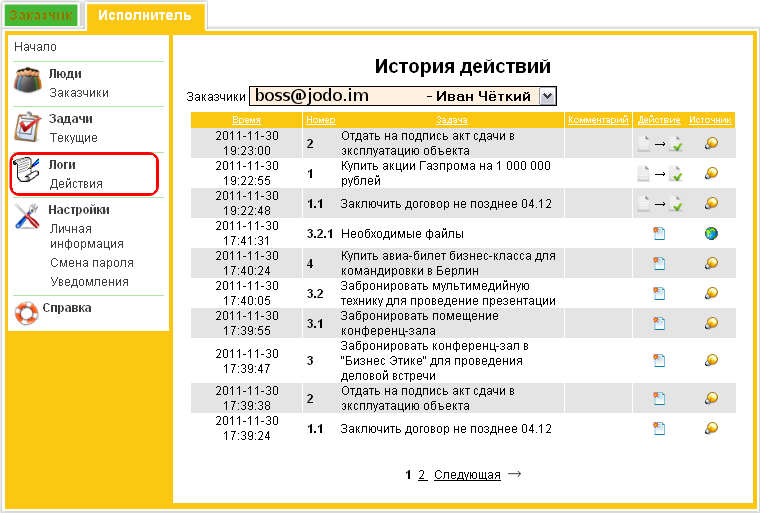Click the Tasks (Задачи) checklist icon

(27, 127)
